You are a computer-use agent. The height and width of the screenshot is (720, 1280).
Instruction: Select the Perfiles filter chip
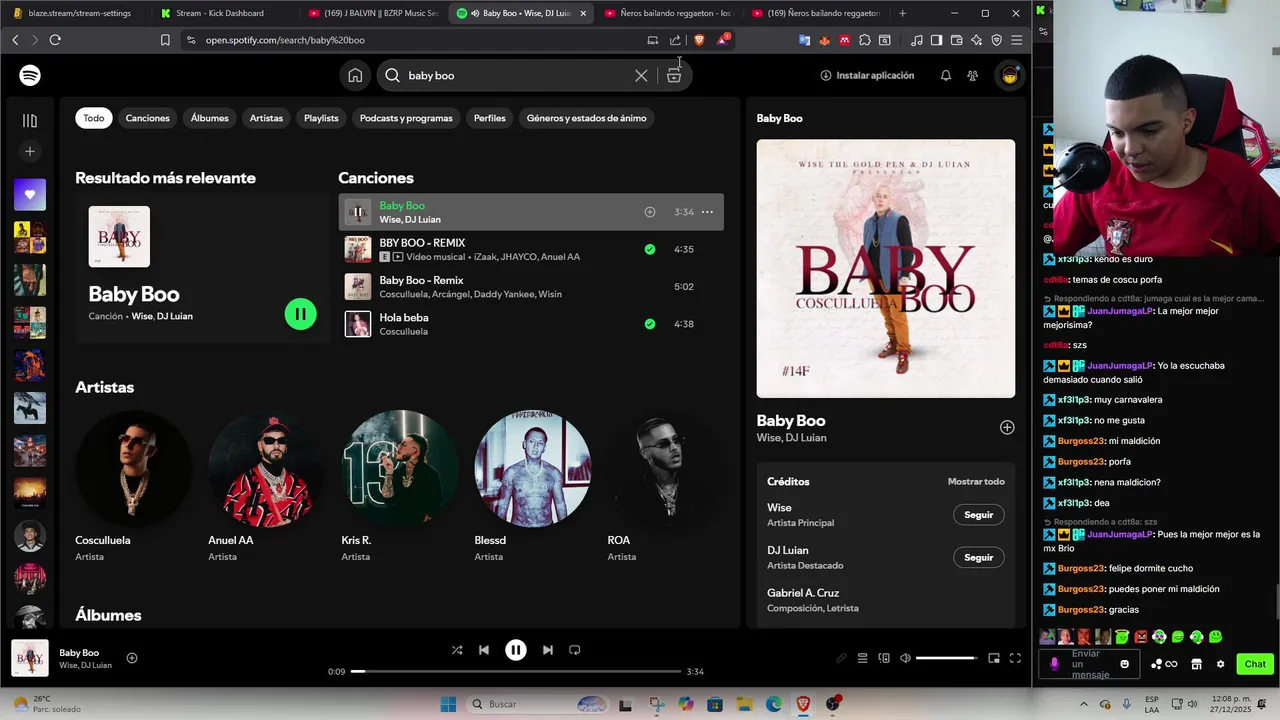click(x=490, y=118)
